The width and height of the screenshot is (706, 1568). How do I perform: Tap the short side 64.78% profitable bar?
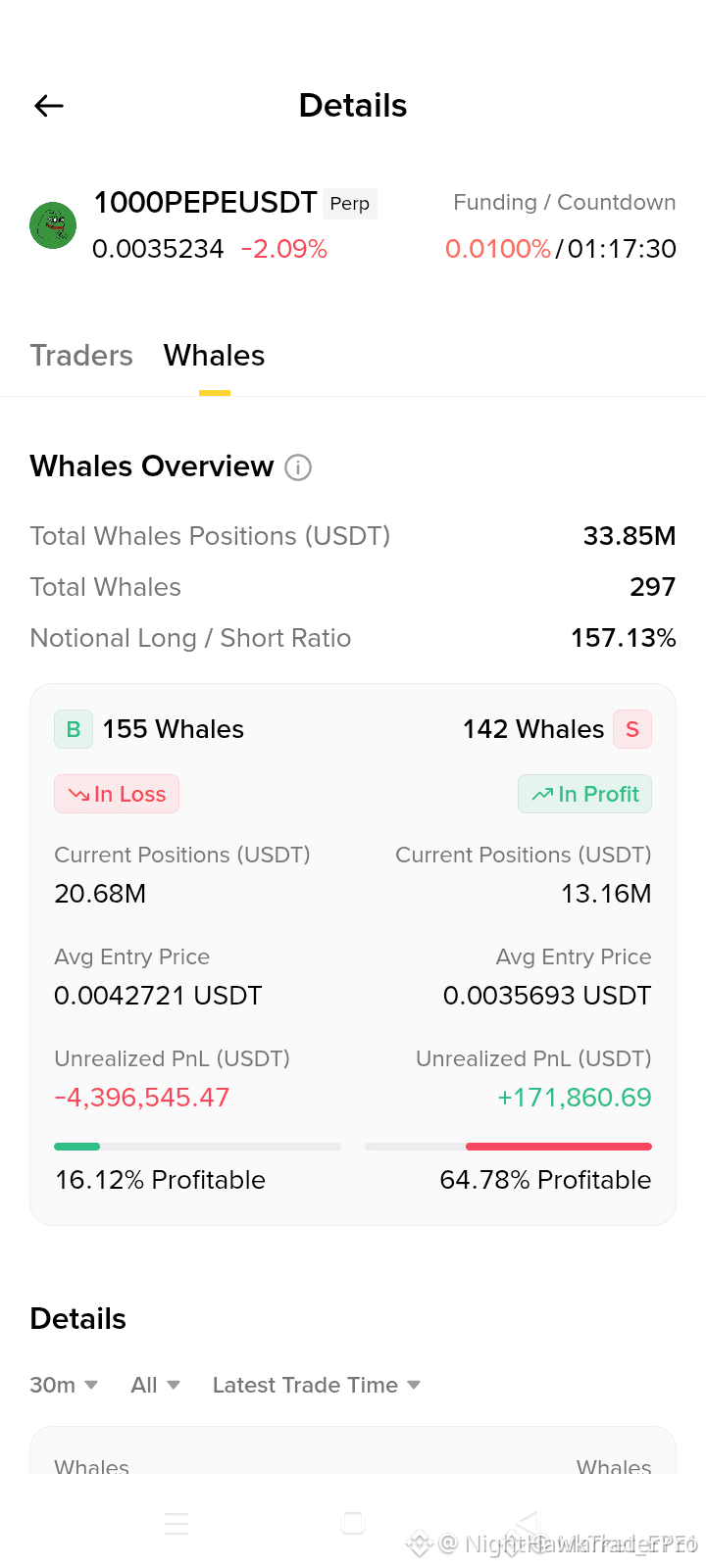point(508,1147)
